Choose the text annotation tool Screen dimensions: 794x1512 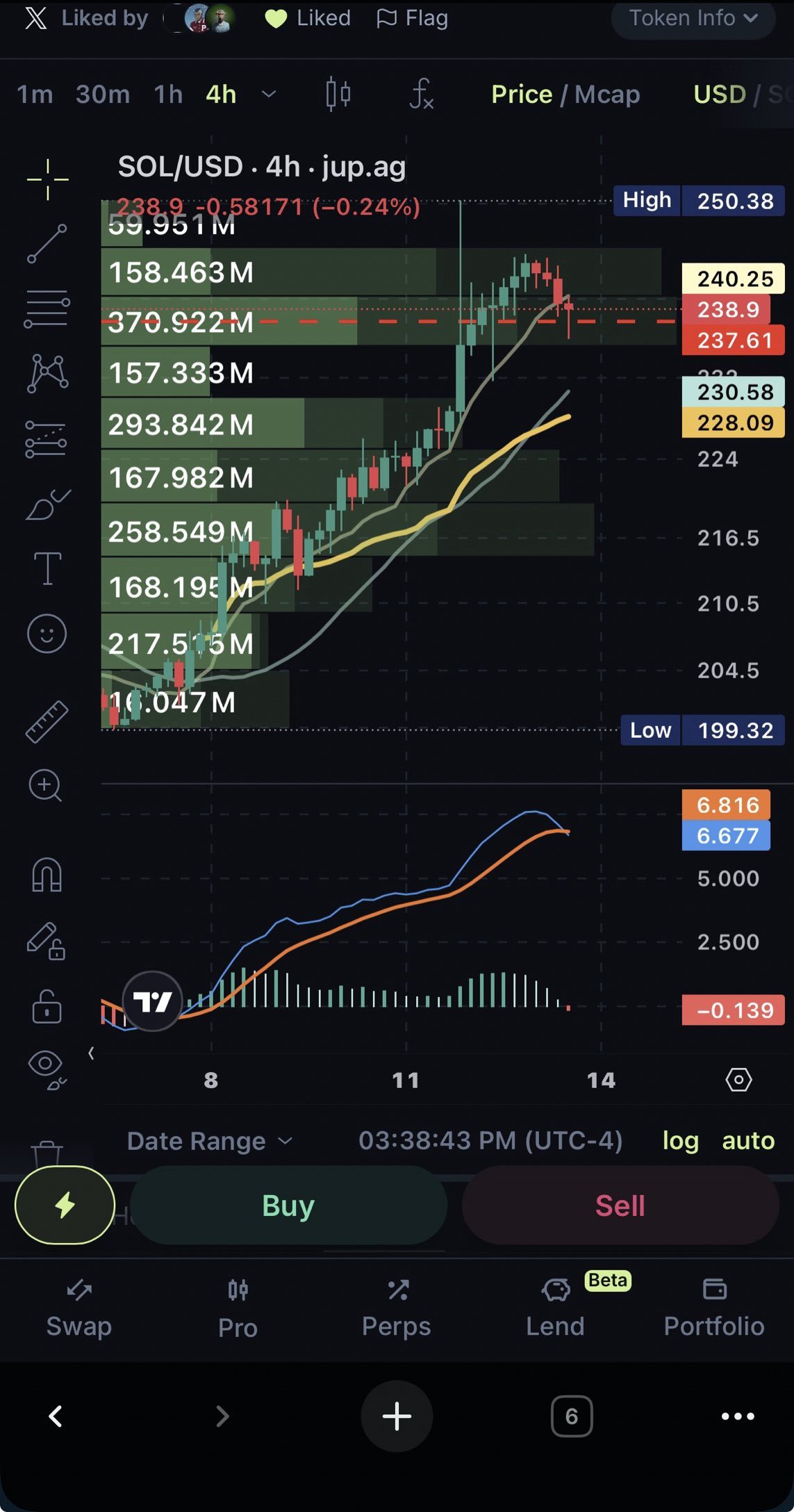click(47, 568)
